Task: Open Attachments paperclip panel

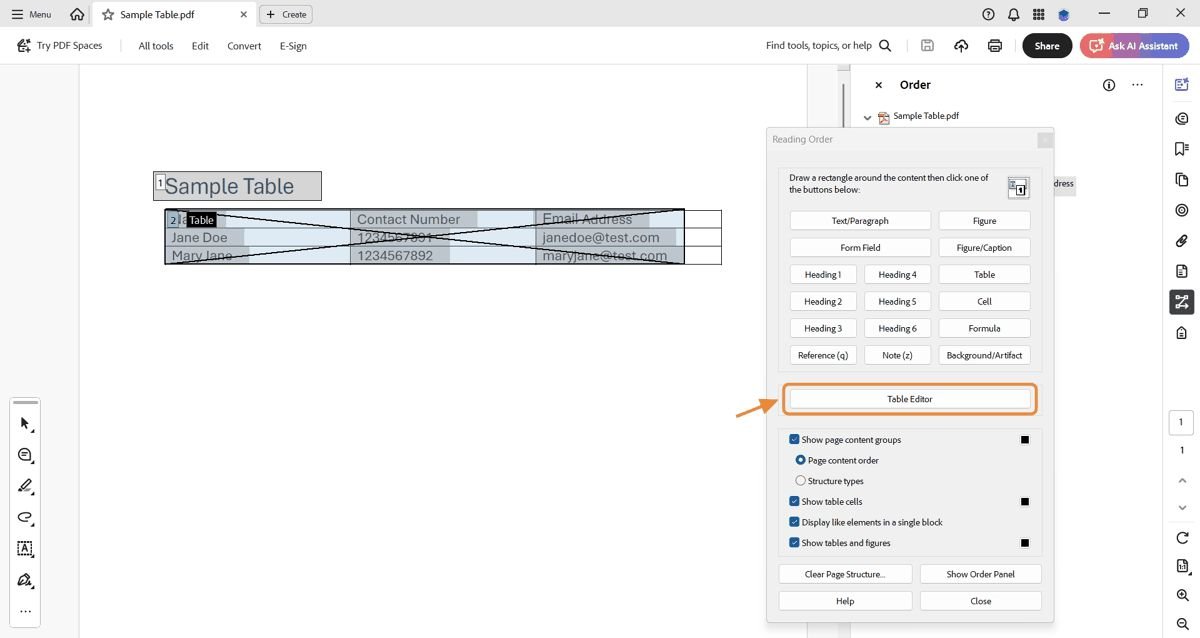Action: pos(1182,241)
